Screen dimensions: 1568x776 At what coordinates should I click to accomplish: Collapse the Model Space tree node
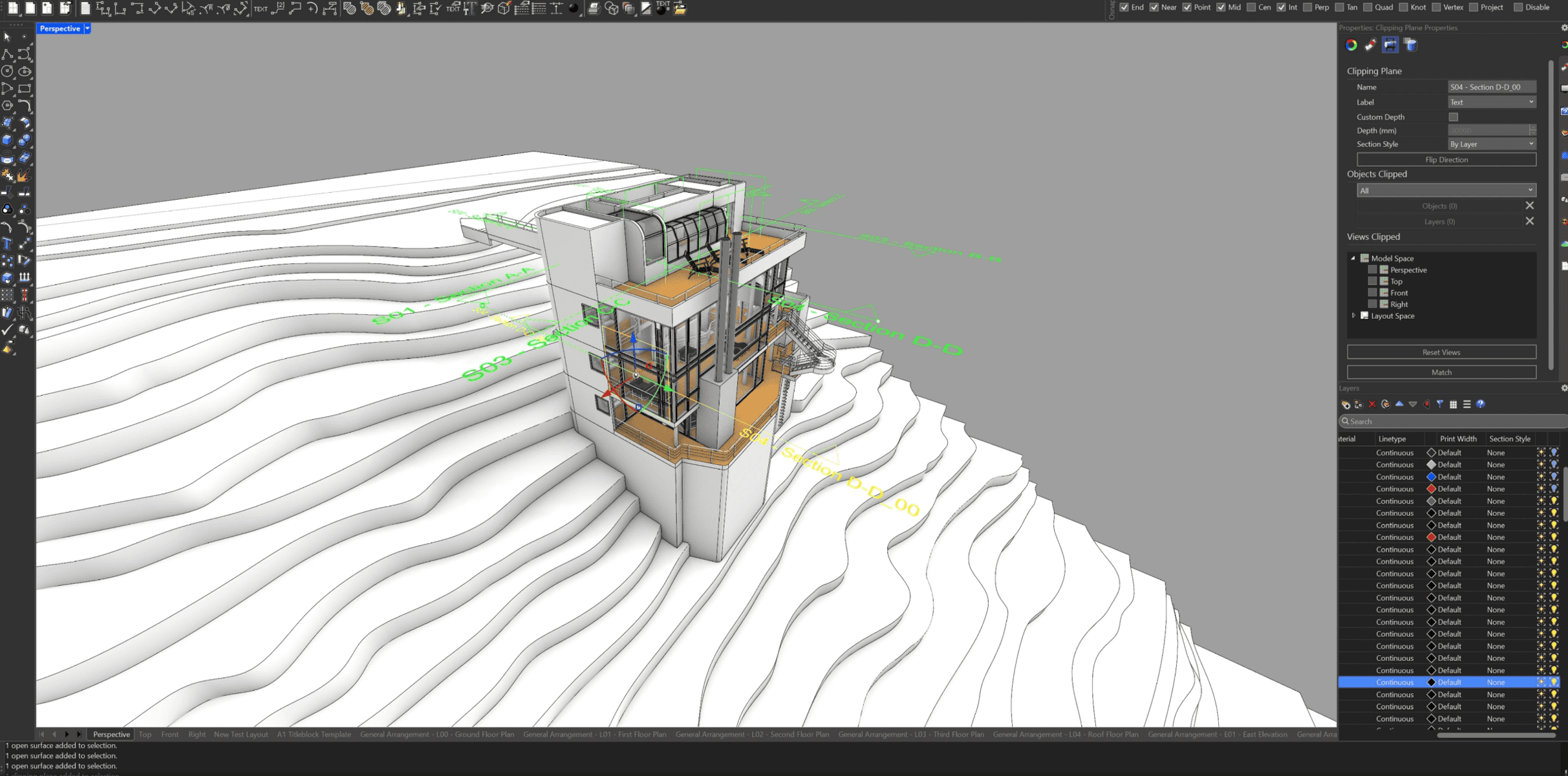1353,257
